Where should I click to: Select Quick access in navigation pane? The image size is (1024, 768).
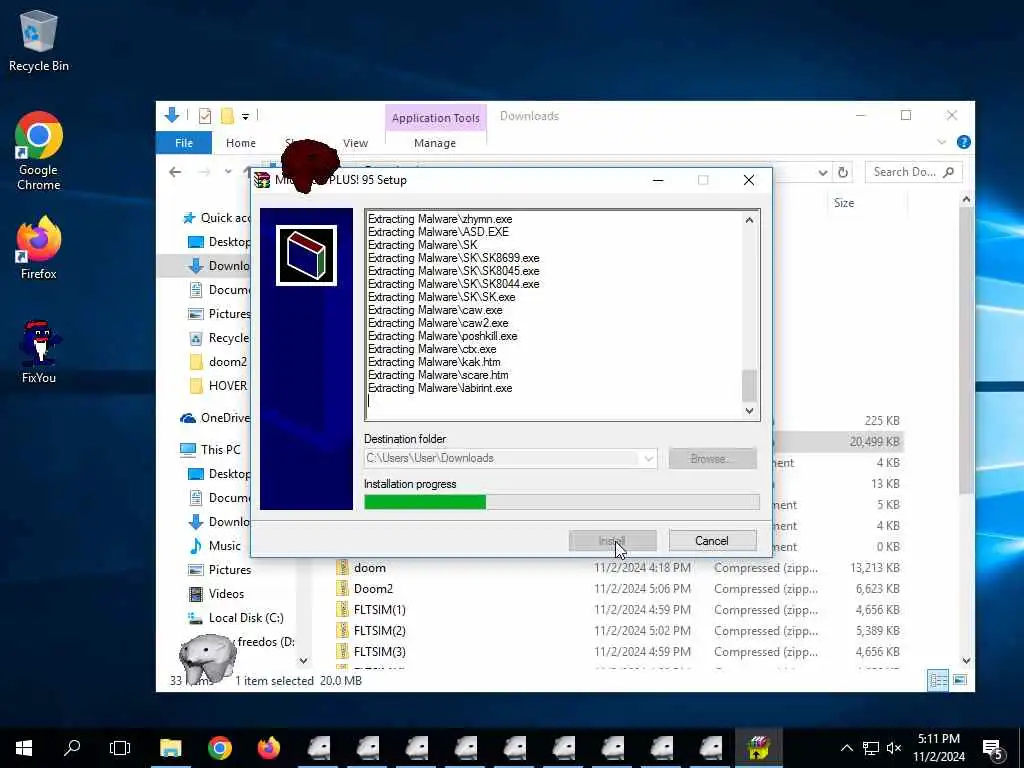pyautogui.click(x=216, y=217)
